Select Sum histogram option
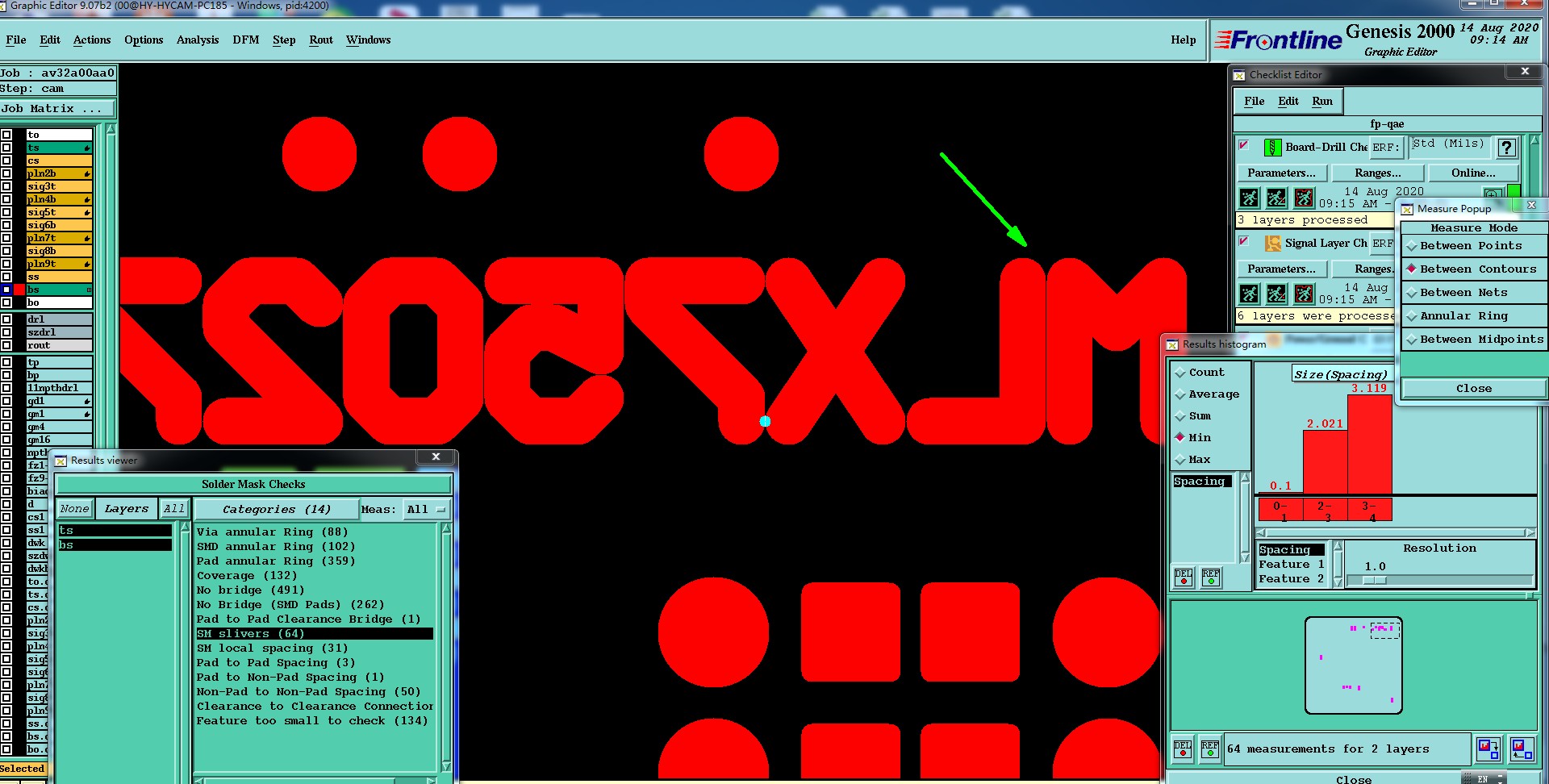 point(1193,416)
